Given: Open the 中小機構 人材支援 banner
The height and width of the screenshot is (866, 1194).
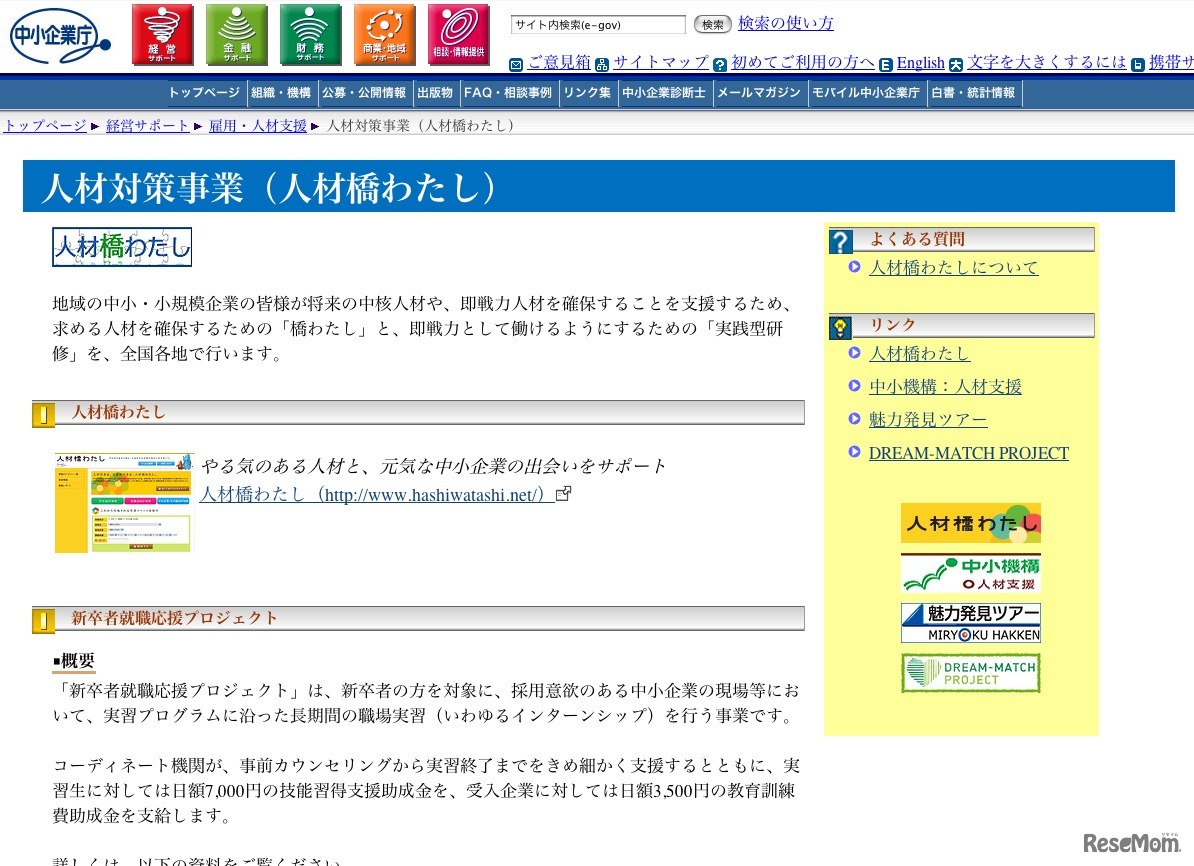Looking at the screenshot, I should 970,573.
